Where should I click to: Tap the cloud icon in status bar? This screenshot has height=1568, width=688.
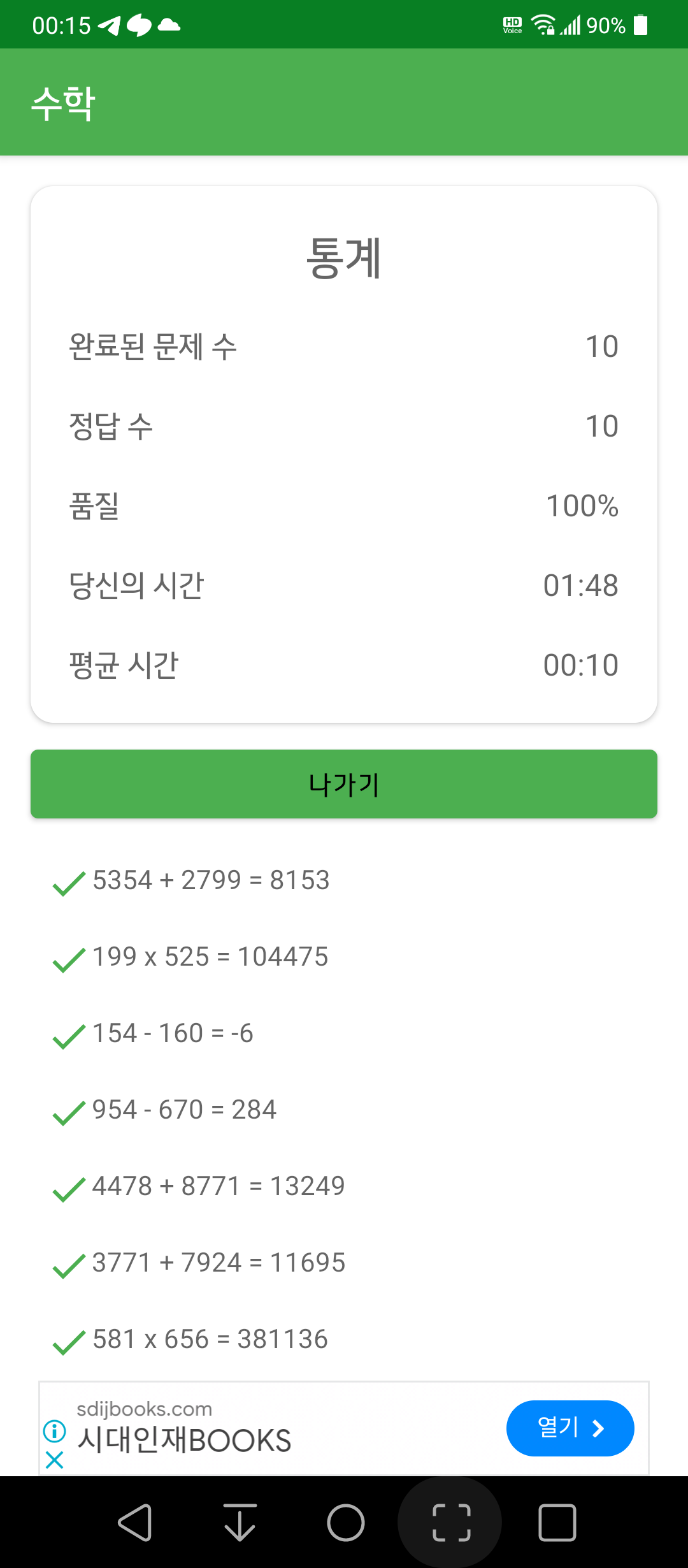[169, 25]
